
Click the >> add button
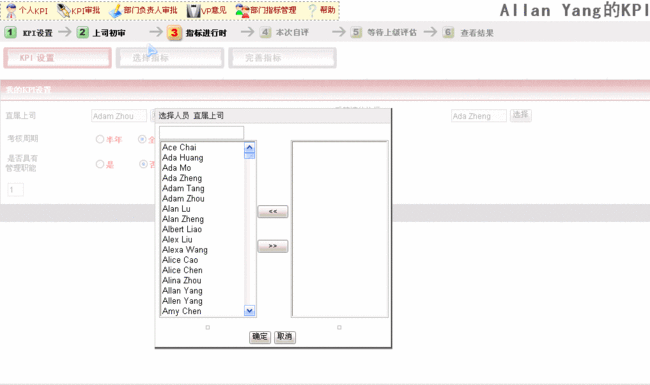point(273,246)
